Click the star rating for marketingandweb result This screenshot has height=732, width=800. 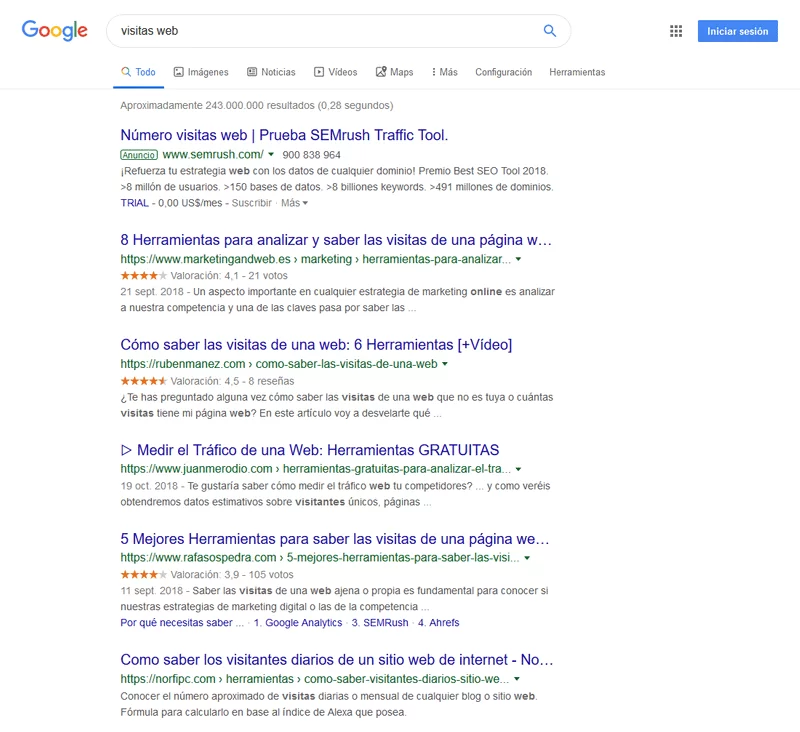tap(143, 275)
